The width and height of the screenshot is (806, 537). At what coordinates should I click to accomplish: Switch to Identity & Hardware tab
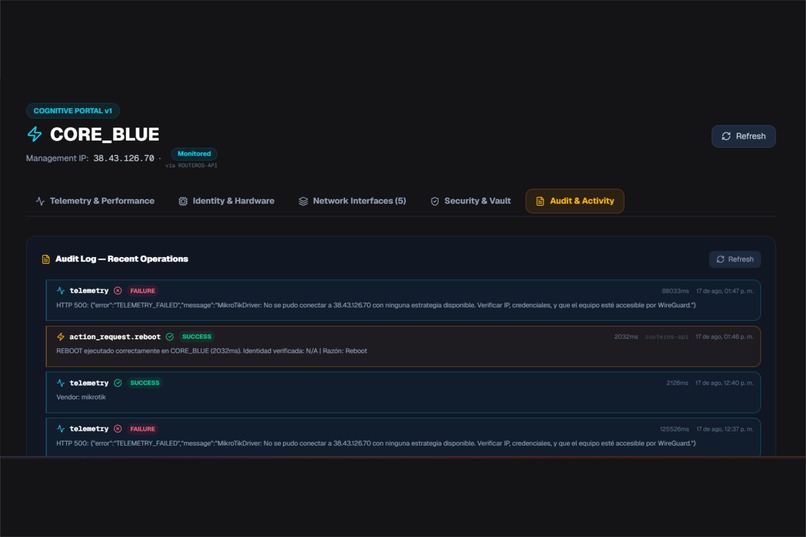(226, 201)
